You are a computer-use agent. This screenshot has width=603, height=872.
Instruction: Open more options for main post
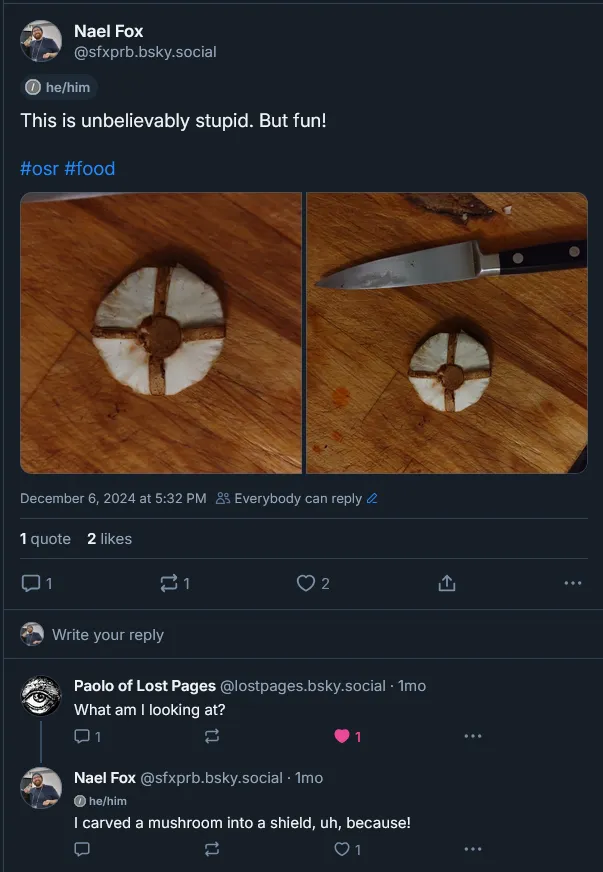[572, 583]
